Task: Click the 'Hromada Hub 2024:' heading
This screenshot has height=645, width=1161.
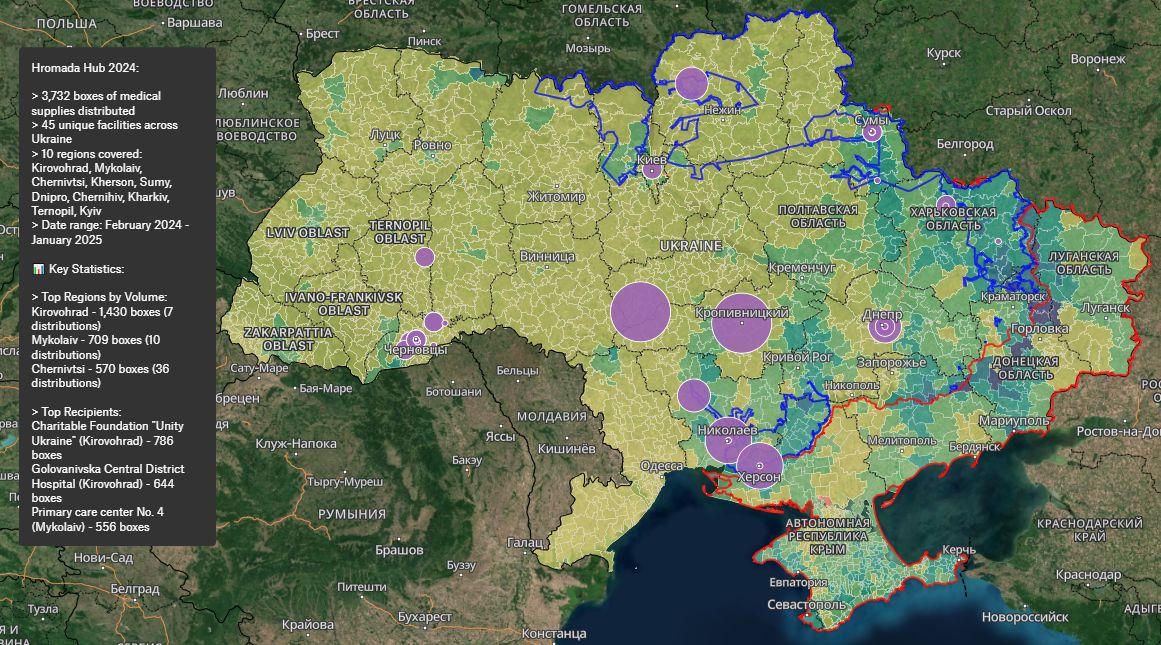Action: (85, 67)
